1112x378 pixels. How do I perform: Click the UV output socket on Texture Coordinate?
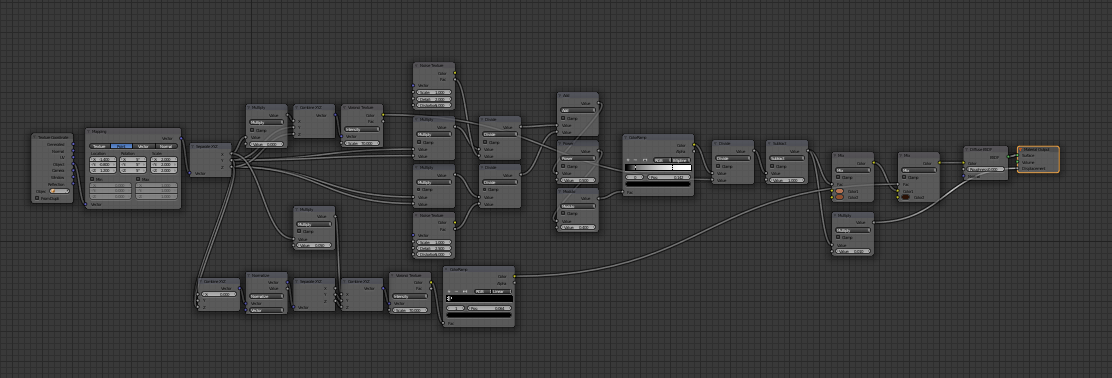[73, 157]
